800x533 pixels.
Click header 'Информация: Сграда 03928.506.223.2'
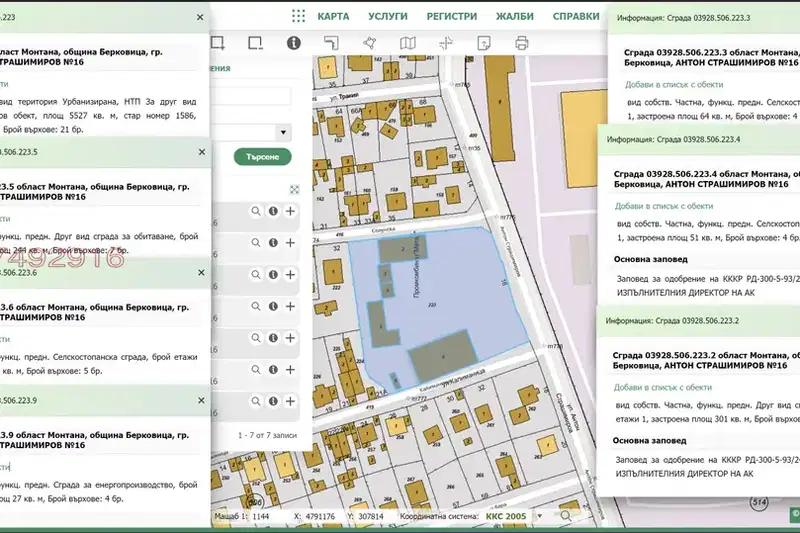click(672, 321)
